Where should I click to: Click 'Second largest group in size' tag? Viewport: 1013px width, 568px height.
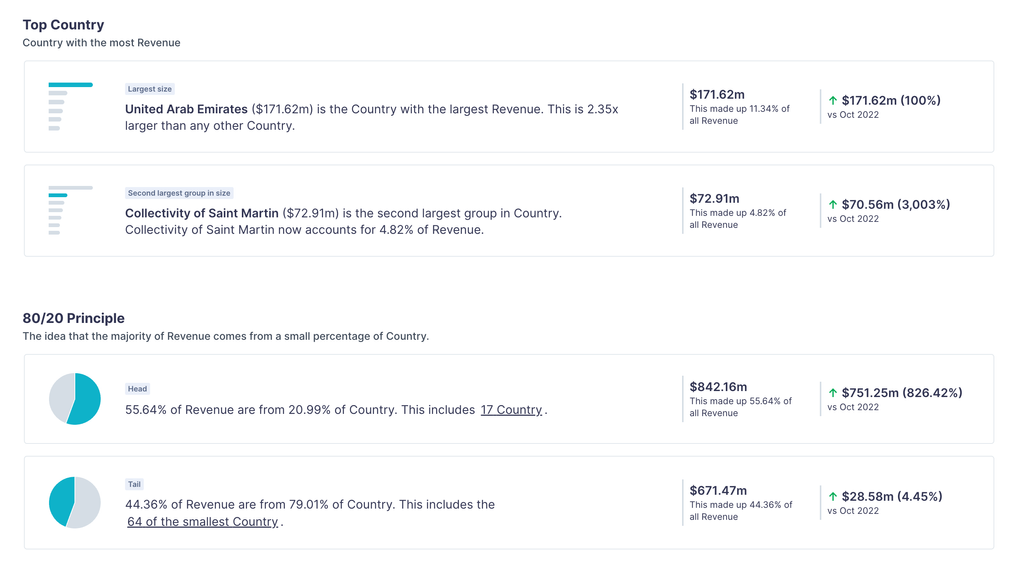coord(180,193)
